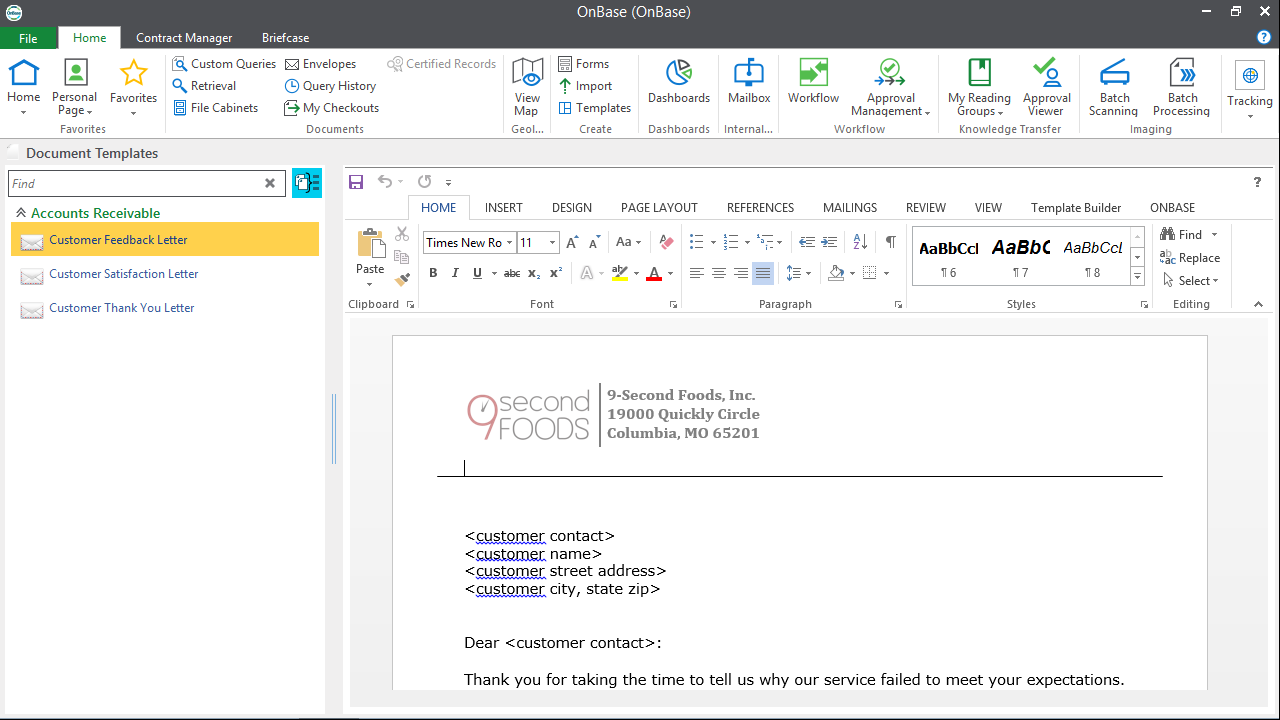Open the Mailbox
Screen dimensions: 1280x720
749,82
